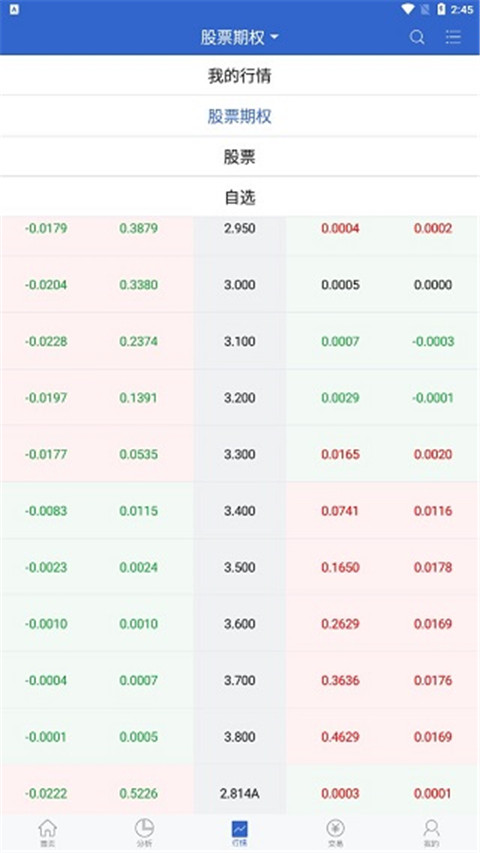Tap the battery status icon
This screenshot has height=853, width=480.
click(x=441, y=9)
